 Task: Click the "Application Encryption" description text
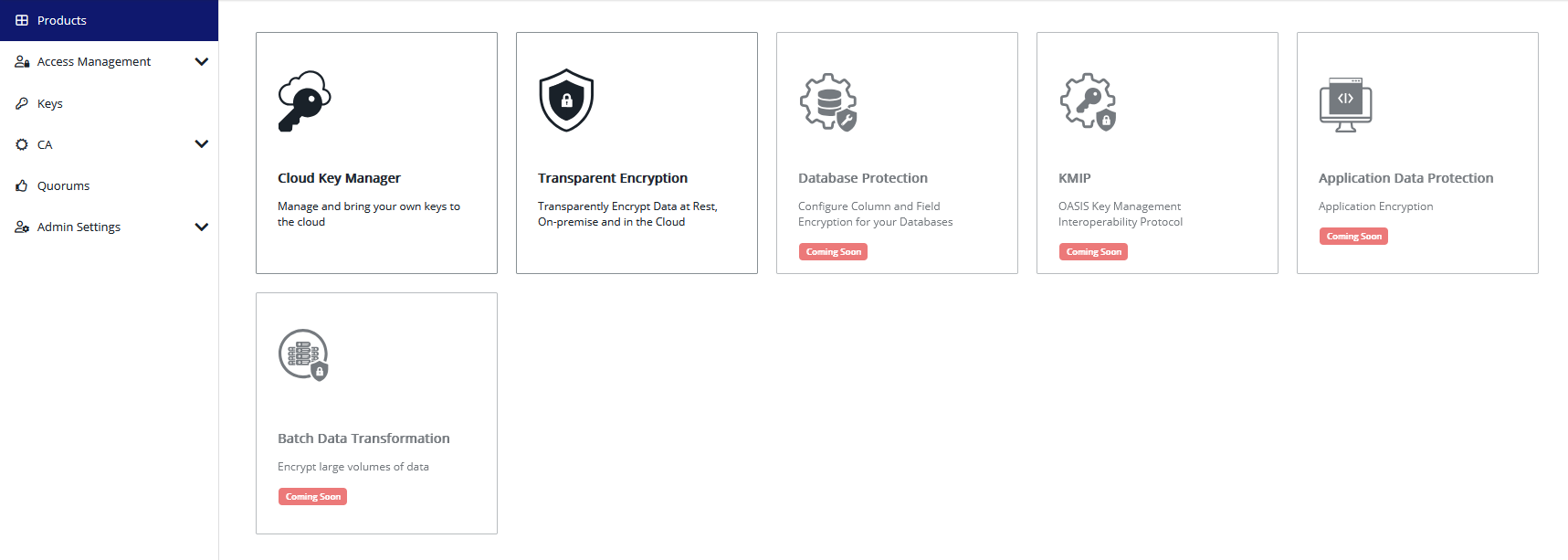pyautogui.click(x=1376, y=206)
